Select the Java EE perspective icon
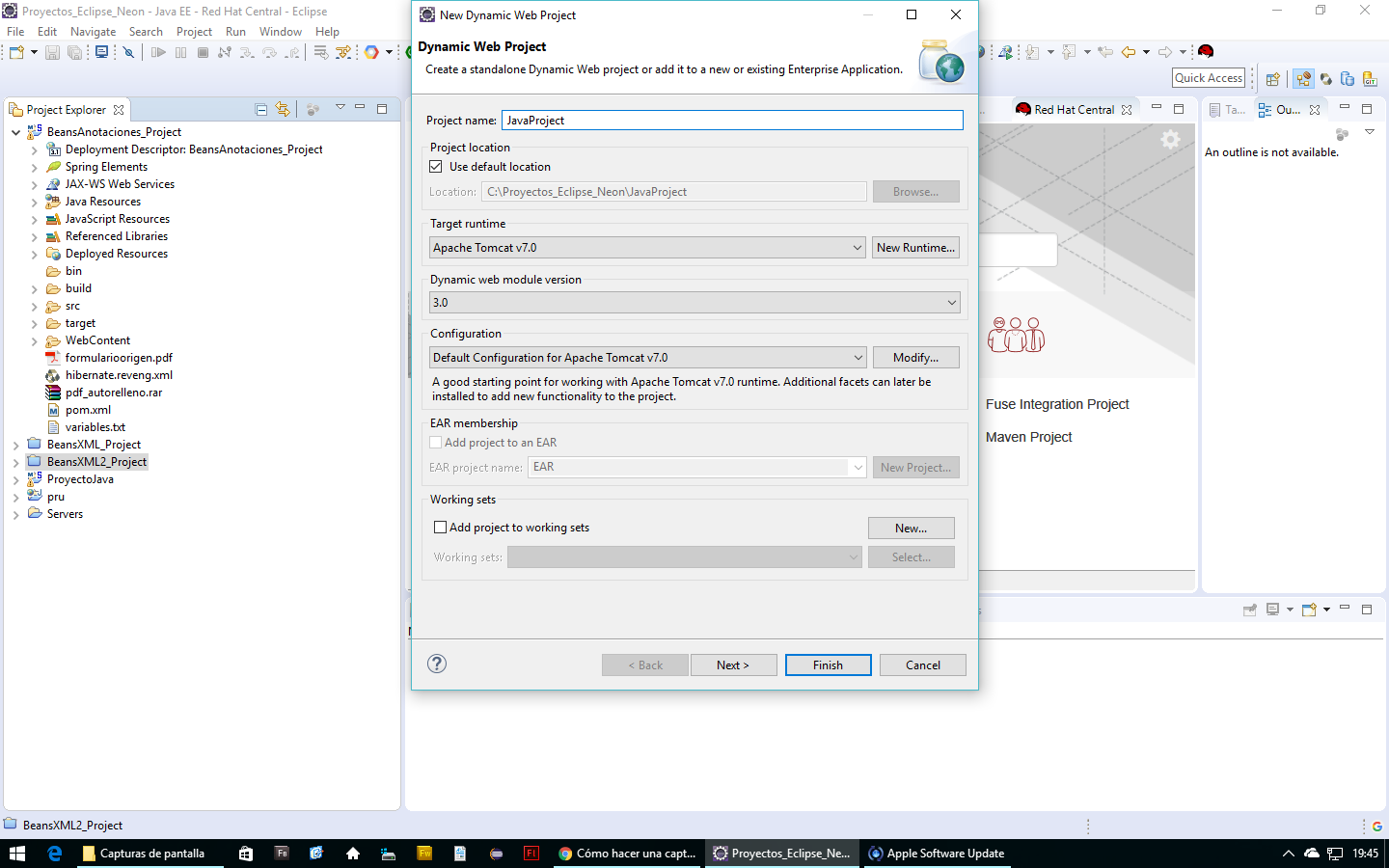The width and height of the screenshot is (1389, 868). (x=1303, y=79)
